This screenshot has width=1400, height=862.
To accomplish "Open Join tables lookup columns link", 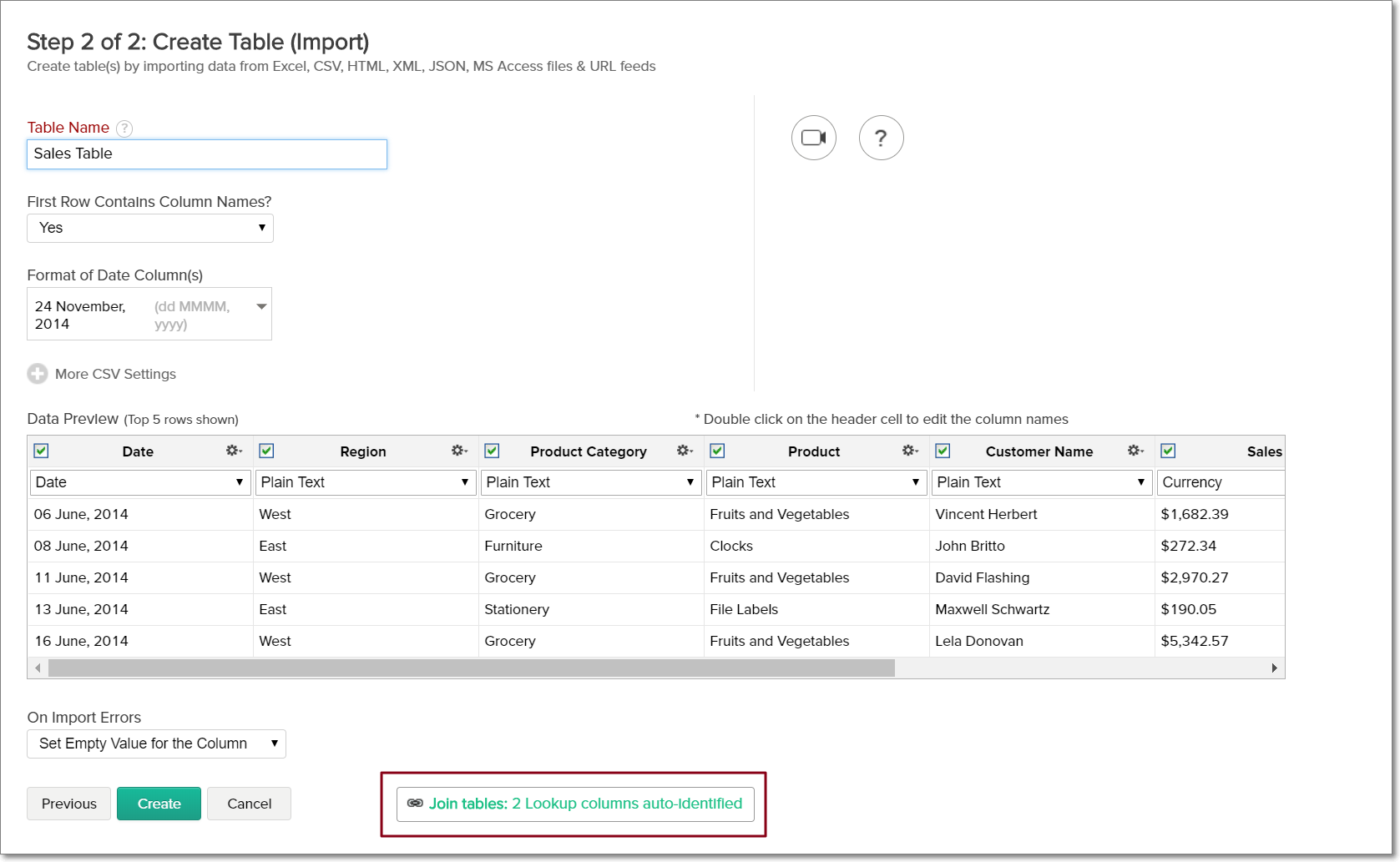I will pos(575,804).
